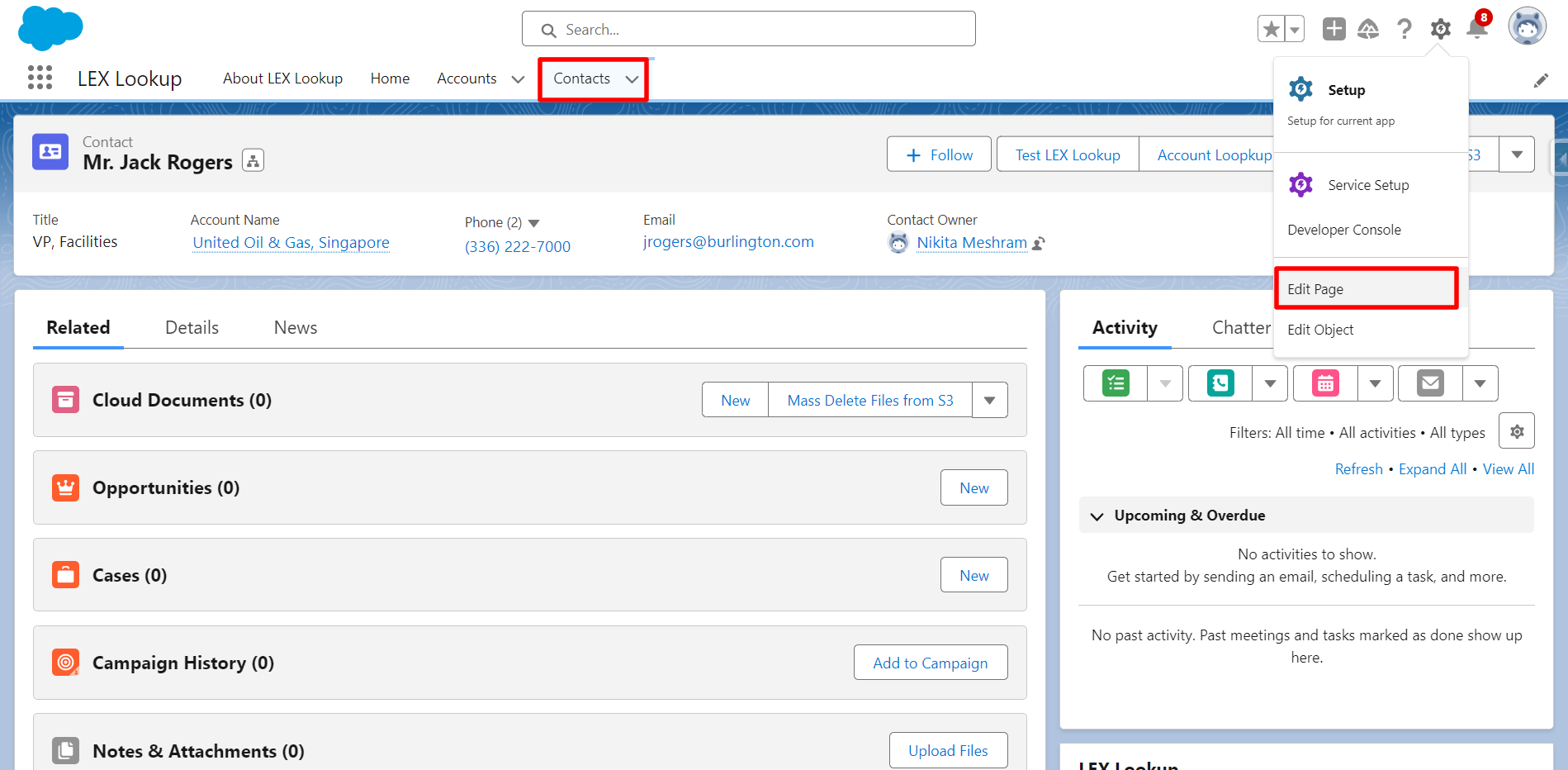Expand the favorites list dropdown arrow
Screen dimensions: 1568x770
1295,29
